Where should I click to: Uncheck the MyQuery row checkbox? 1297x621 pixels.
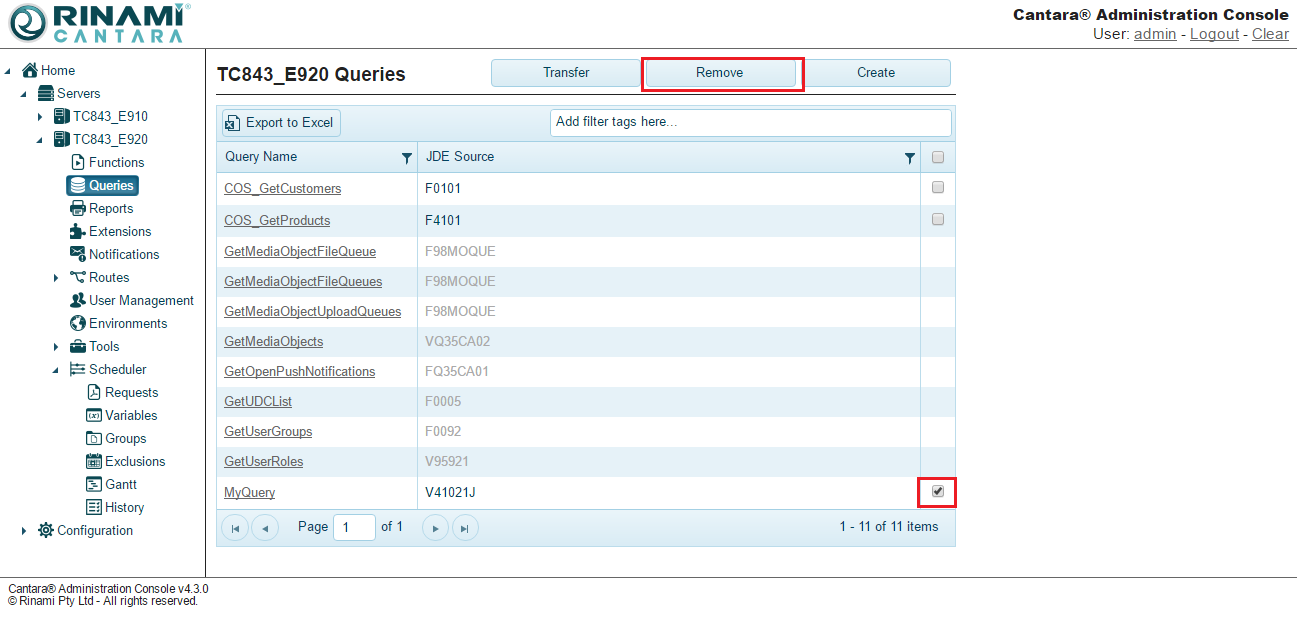pyautogui.click(x=937, y=491)
